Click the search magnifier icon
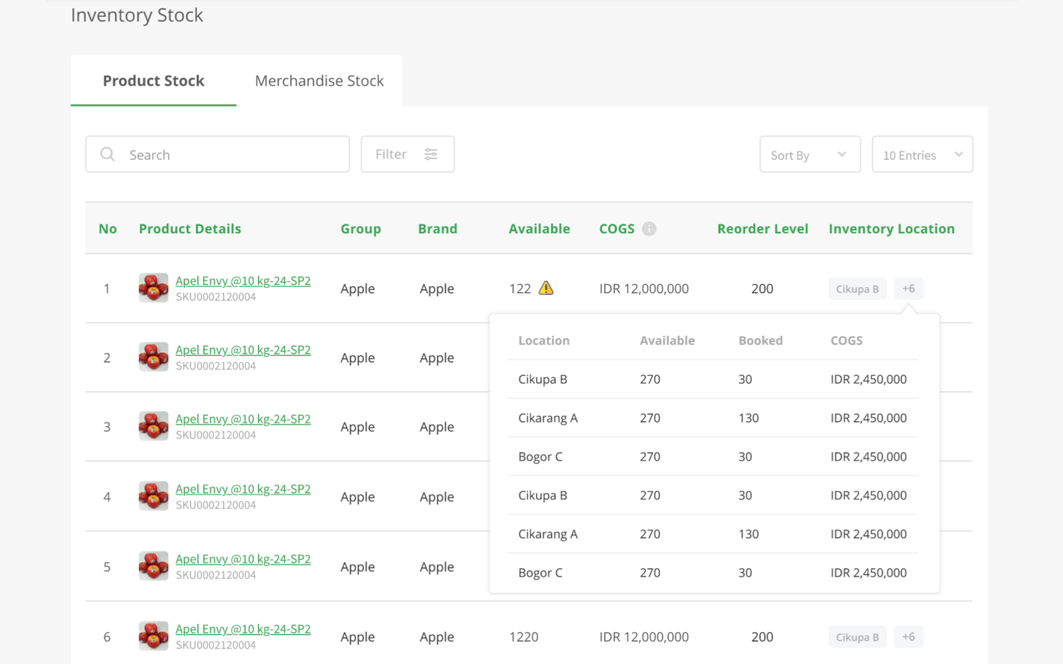The image size is (1063, 664). (108, 155)
